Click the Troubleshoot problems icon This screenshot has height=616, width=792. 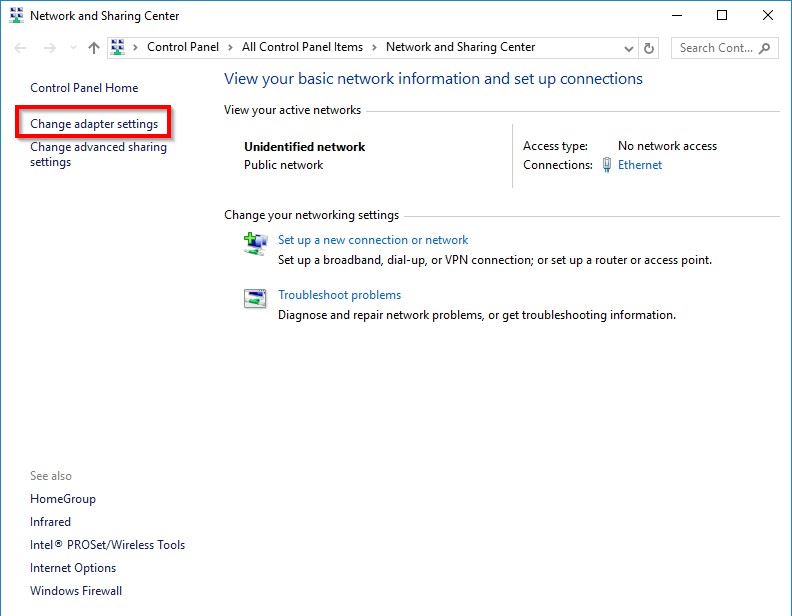[x=255, y=298]
